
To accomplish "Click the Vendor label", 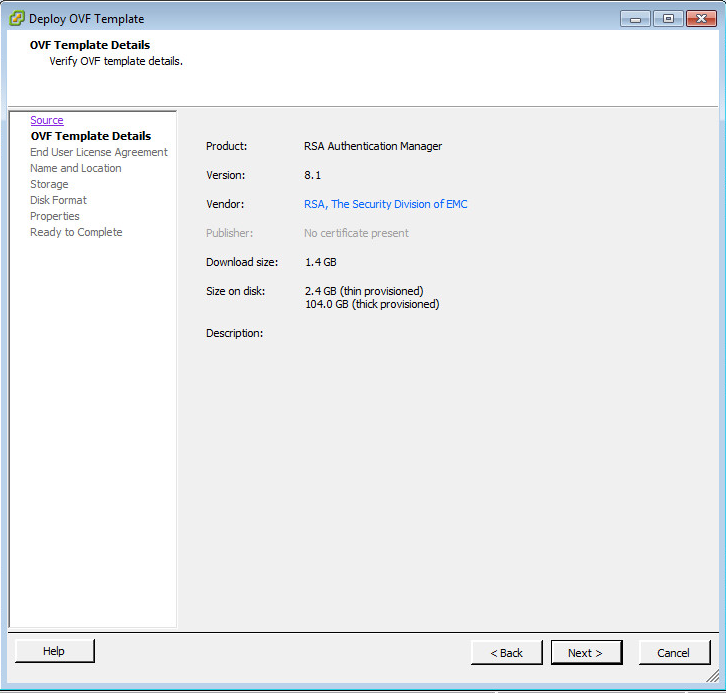I will (x=225, y=204).
